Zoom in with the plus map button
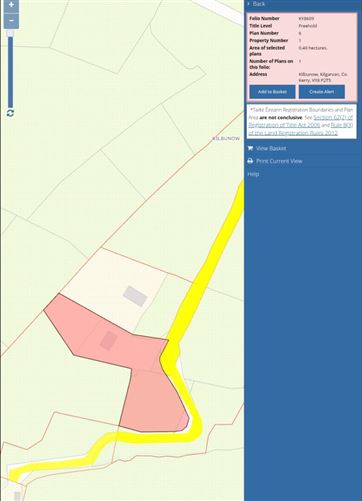Image resolution: width=362 pixels, height=501 pixels. pyautogui.click(x=11, y=5)
